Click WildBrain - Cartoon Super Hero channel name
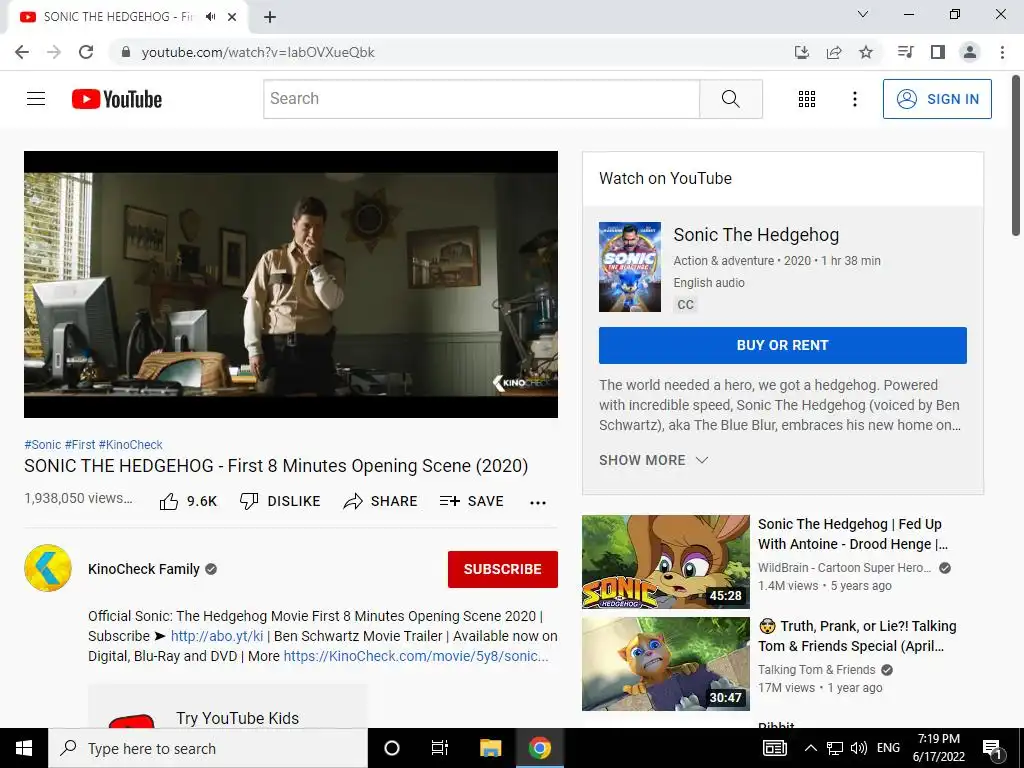This screenshot has height=768, width=1024. pyautogui.click(x=844, y=568)
